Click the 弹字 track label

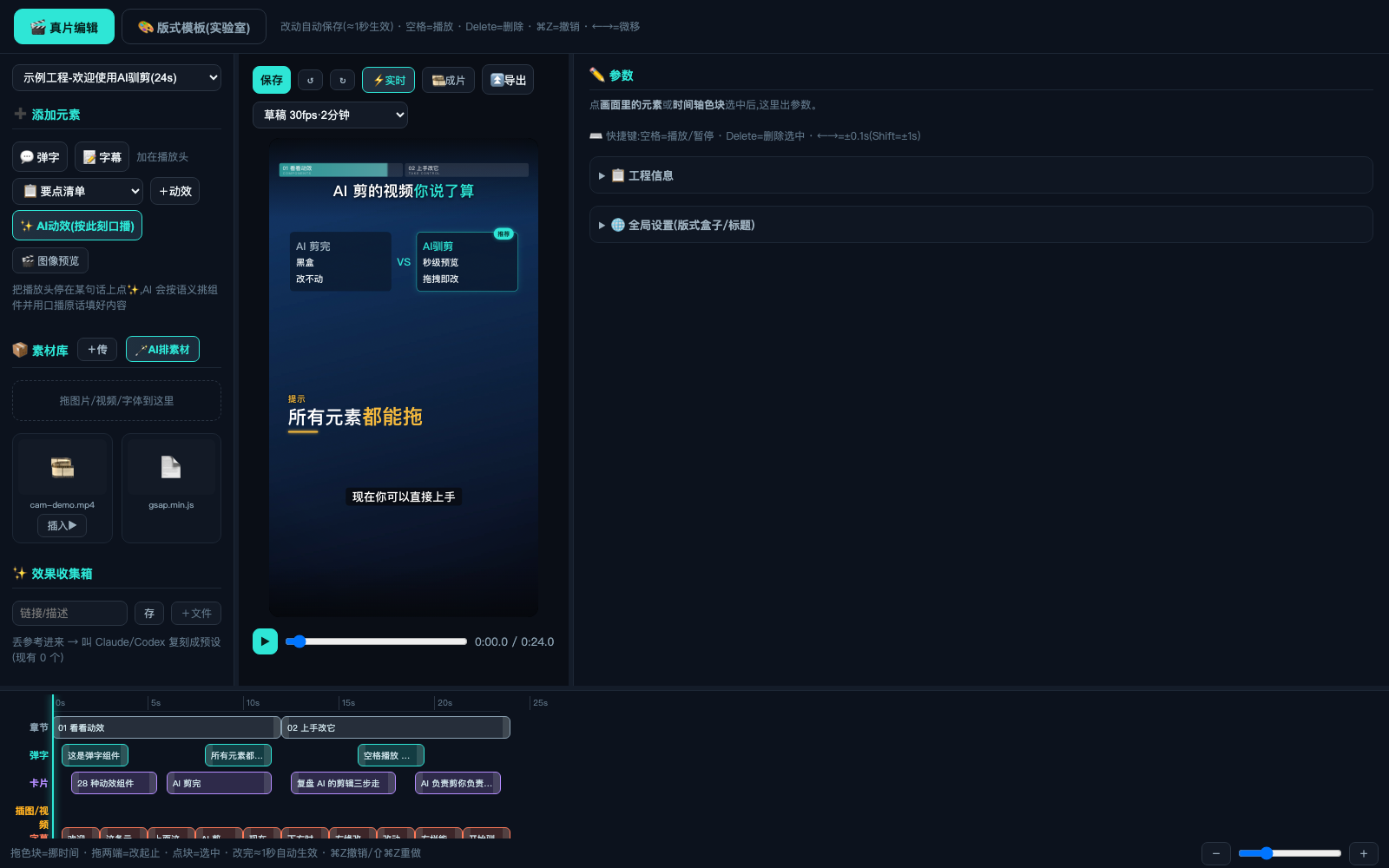point(39,755)
